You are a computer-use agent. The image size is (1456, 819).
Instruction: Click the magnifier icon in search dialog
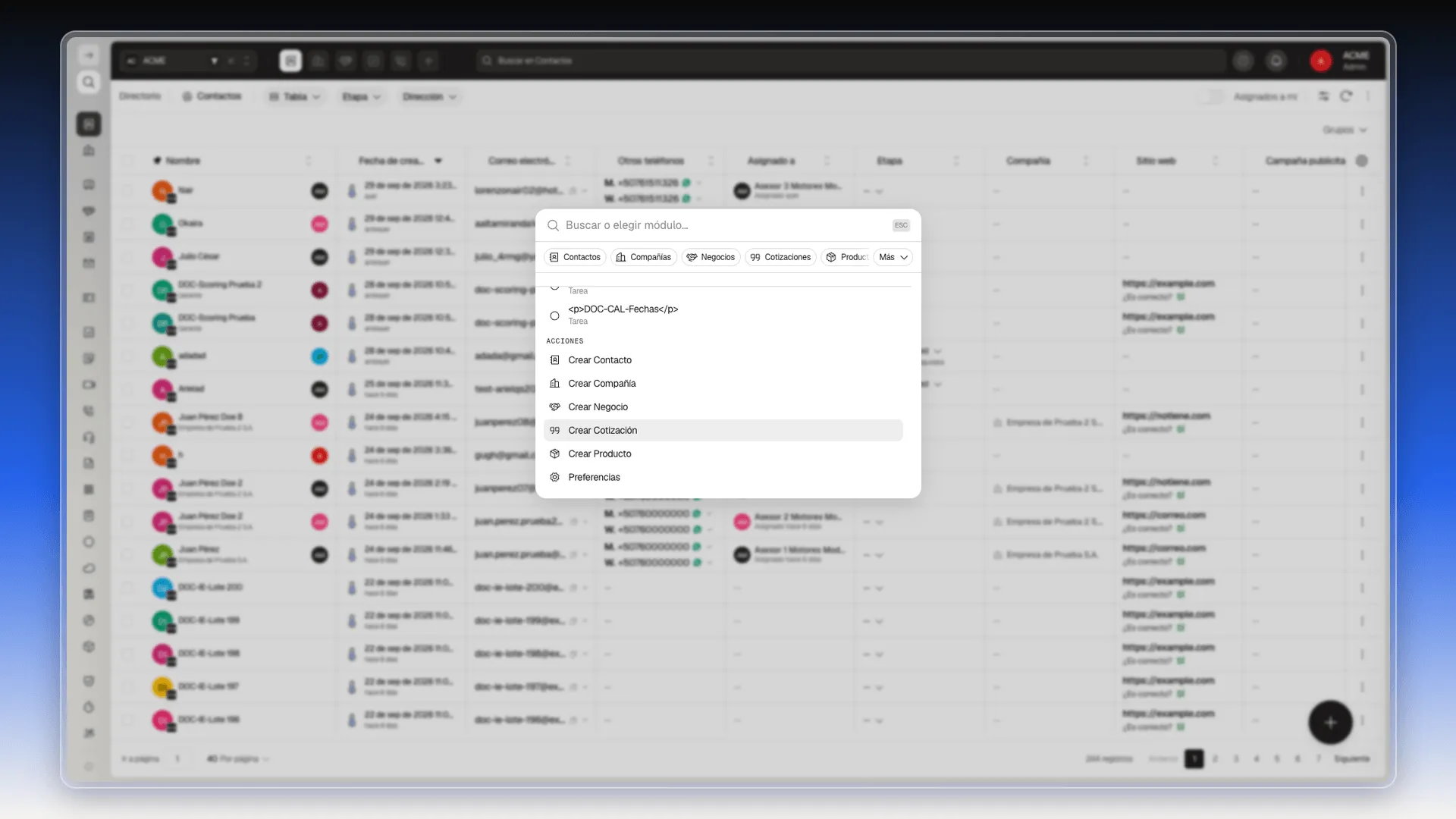coord(554,225)
